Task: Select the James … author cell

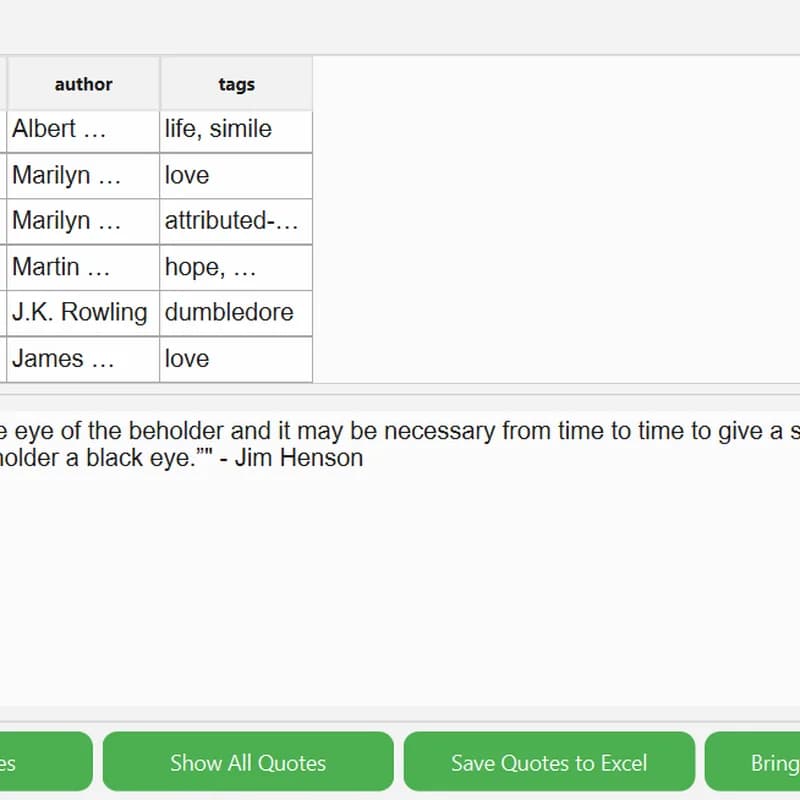Action: [83, 359]
